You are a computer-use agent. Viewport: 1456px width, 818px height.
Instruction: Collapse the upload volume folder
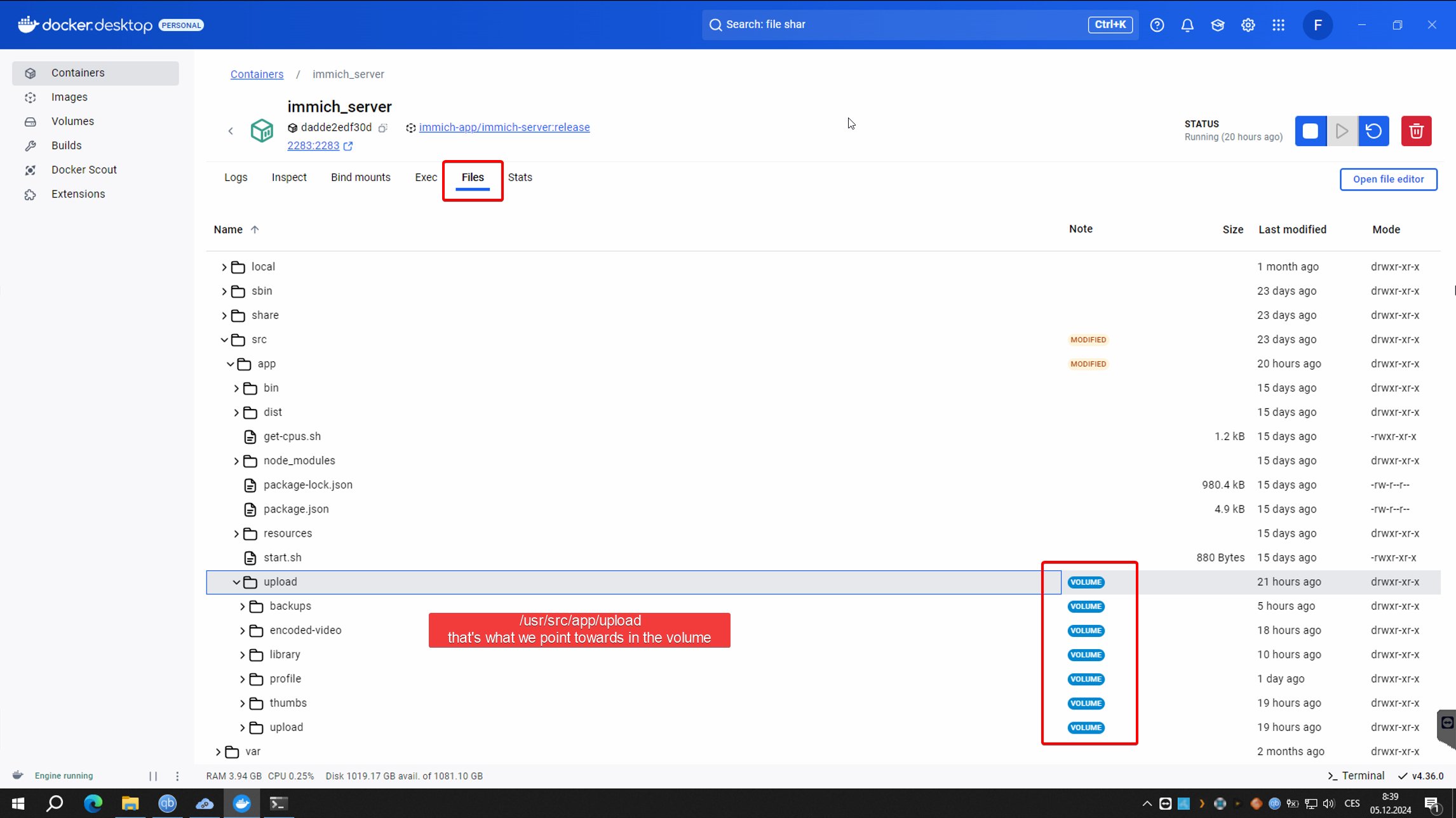pyautogui.click(x=236, y=582)
